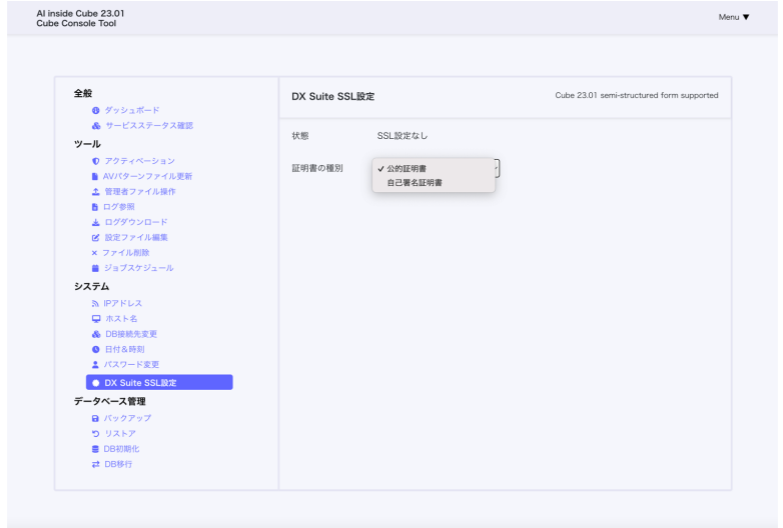
Task: Open the リストア page link
Action: click(122, 433)
